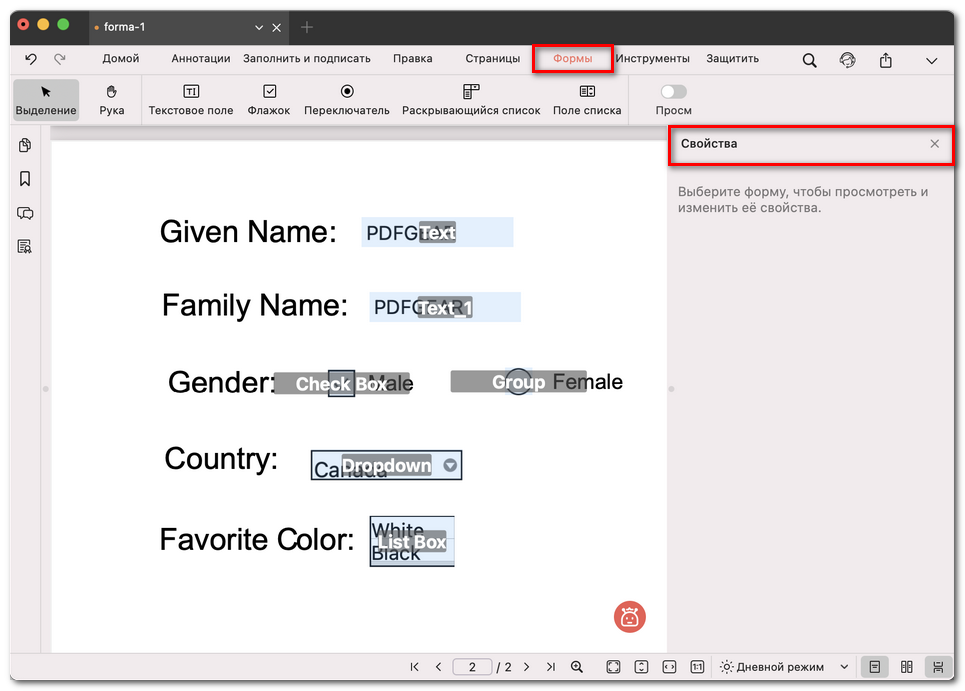The image size is (965, 691).
Task: Expand the forma-1 tab list chevron
Action: coord(259,27)
